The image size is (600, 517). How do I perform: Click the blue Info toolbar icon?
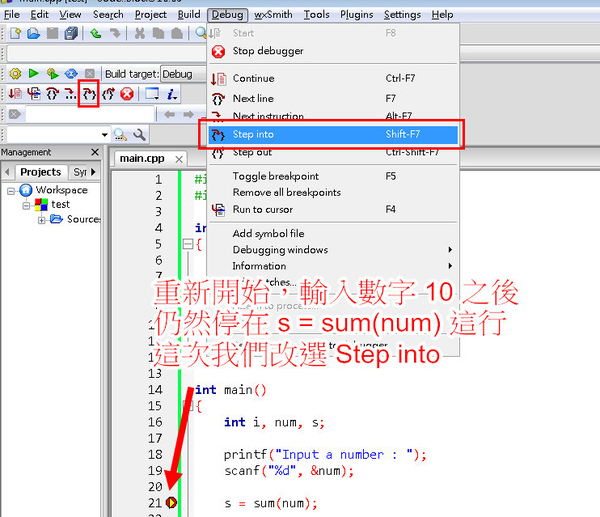(x=172, y=94)
